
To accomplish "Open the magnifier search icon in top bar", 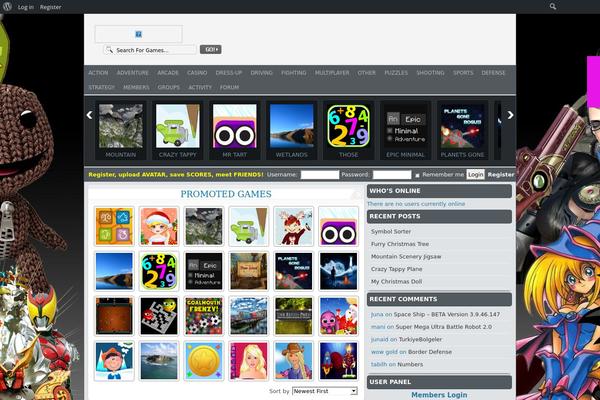I will pos(553,7).
